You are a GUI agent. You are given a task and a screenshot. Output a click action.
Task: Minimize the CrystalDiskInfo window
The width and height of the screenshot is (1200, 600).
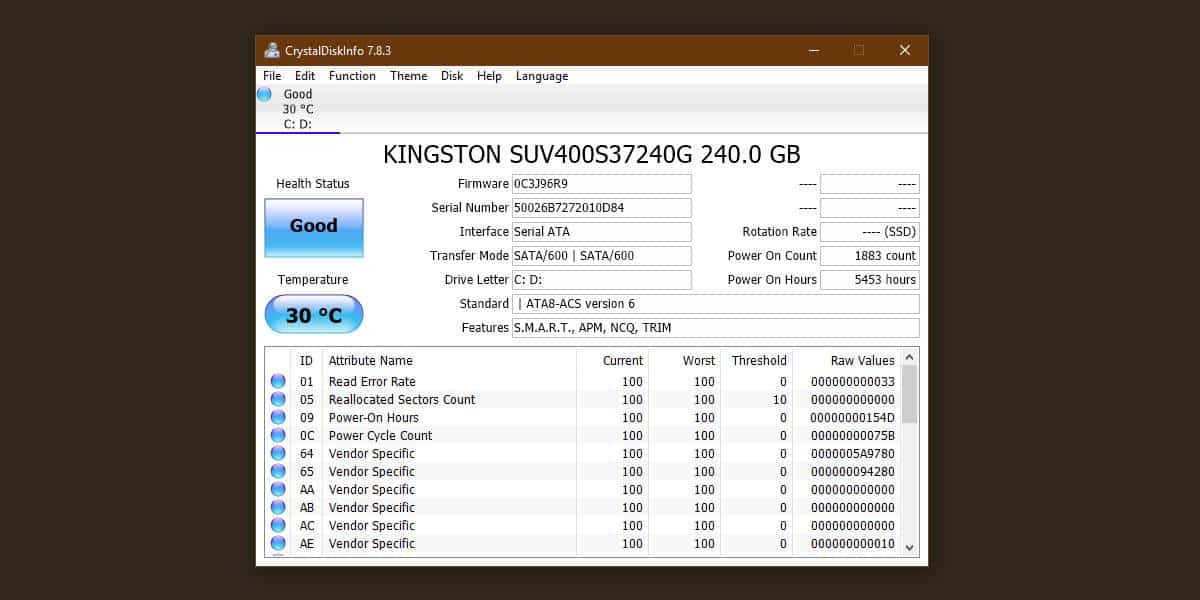[x=813, y=50]
